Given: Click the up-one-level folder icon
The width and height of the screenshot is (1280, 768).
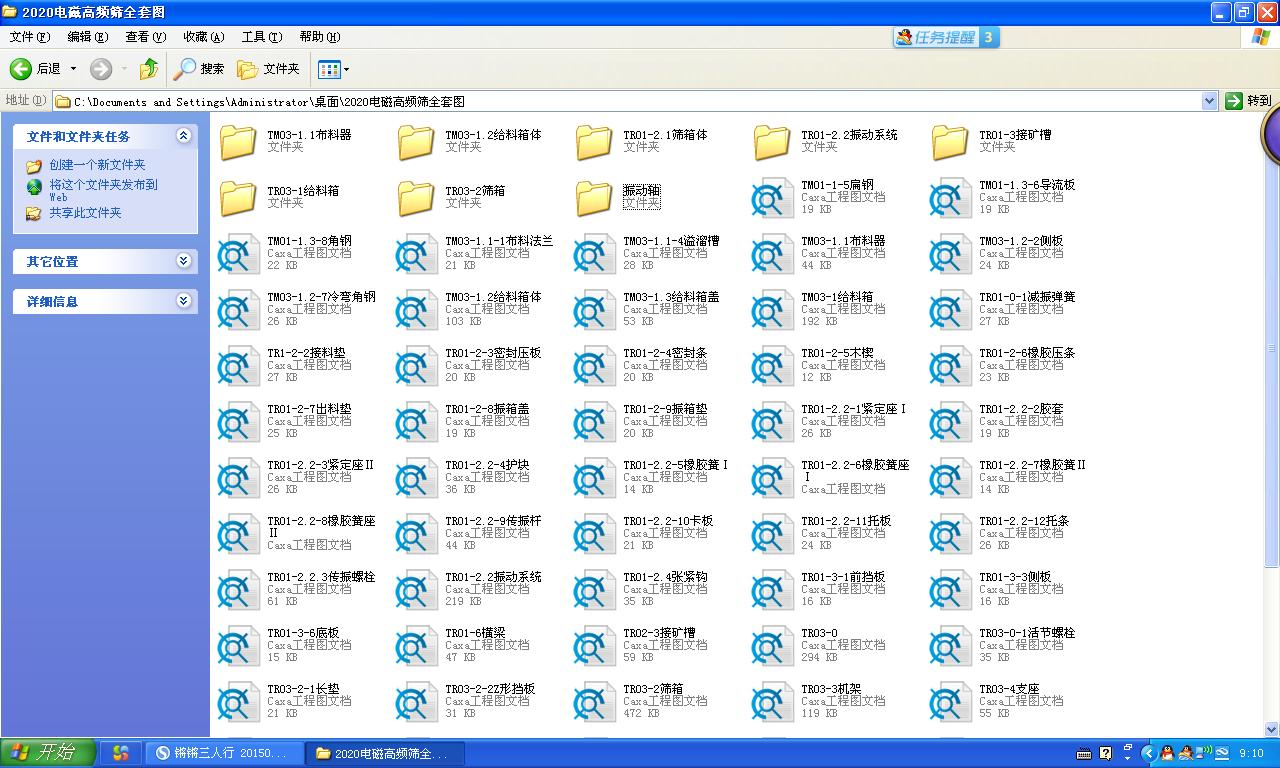Looking at the screenshot, I should click(x=148, y=69).
